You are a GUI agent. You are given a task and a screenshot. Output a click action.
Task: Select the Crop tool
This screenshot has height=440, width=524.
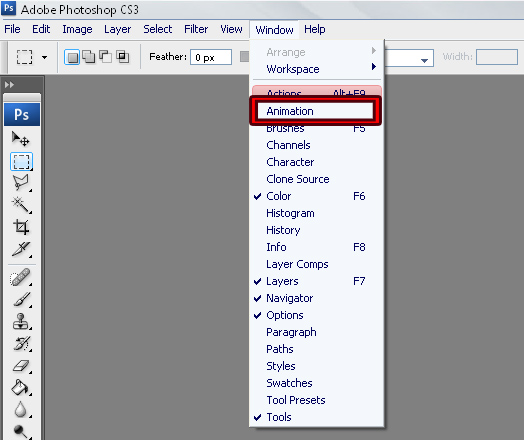[x=21, y=227]
